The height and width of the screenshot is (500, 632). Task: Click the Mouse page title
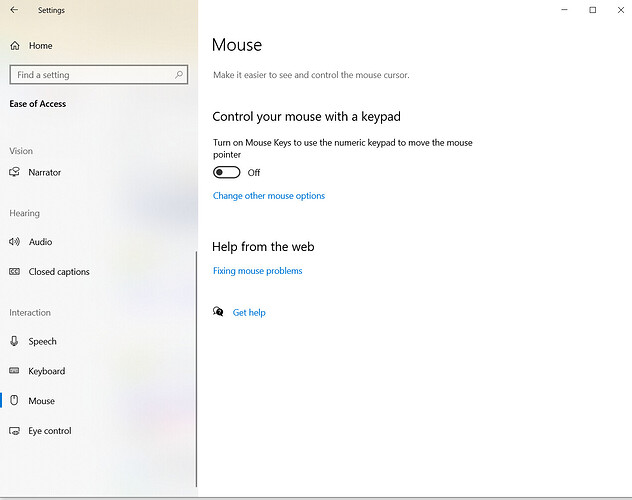tap(237, 45)
